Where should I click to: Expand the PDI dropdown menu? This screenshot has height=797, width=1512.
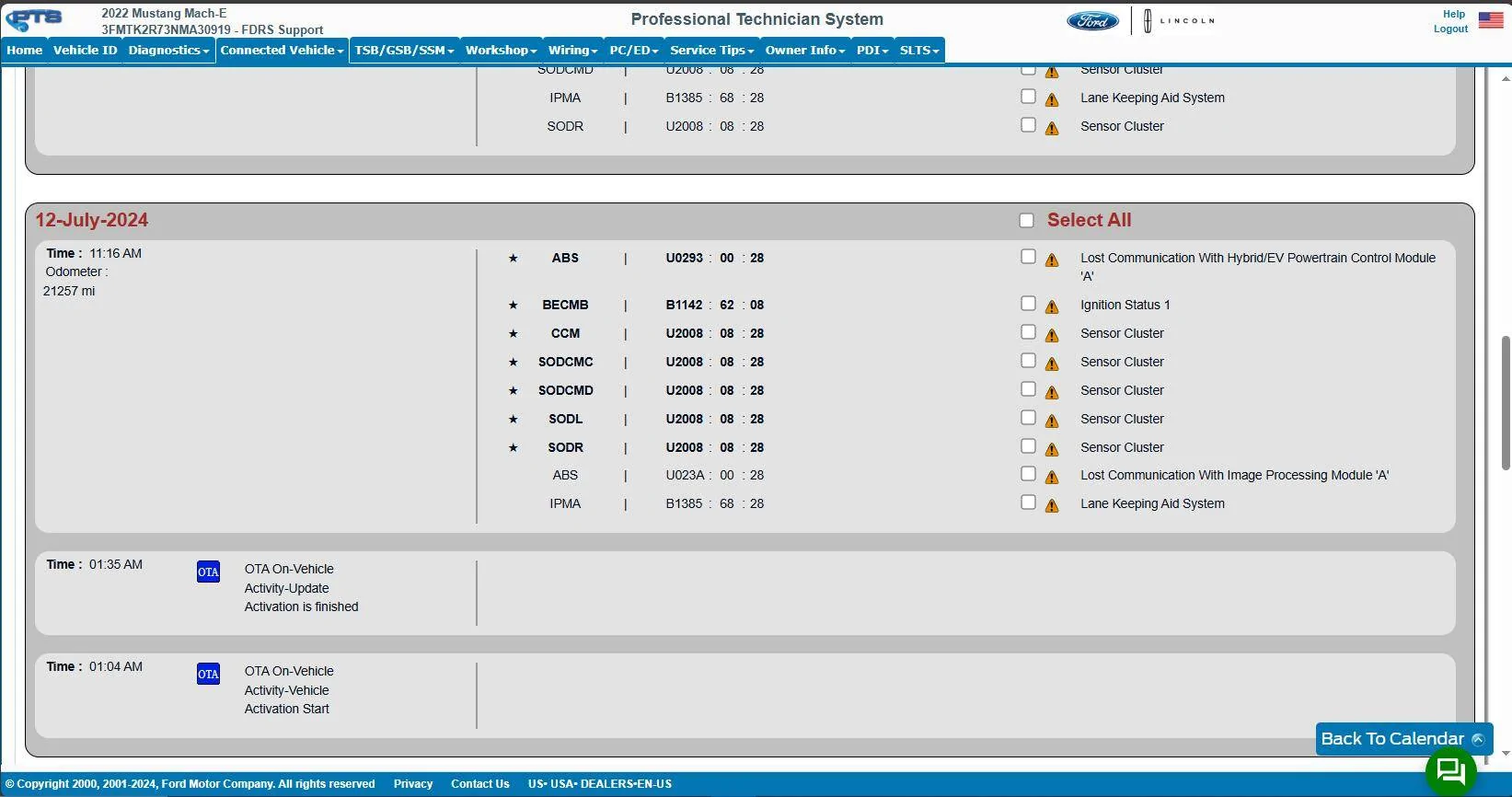click(x=872, y=51)
